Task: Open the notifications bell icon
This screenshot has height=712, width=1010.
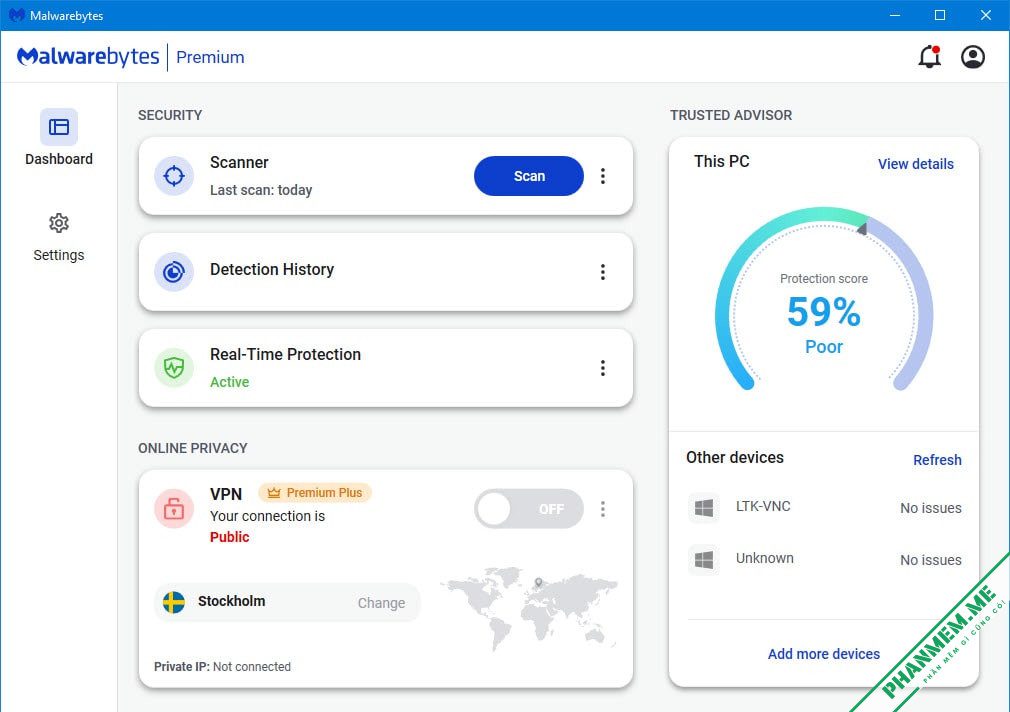Action: [929, 57]
